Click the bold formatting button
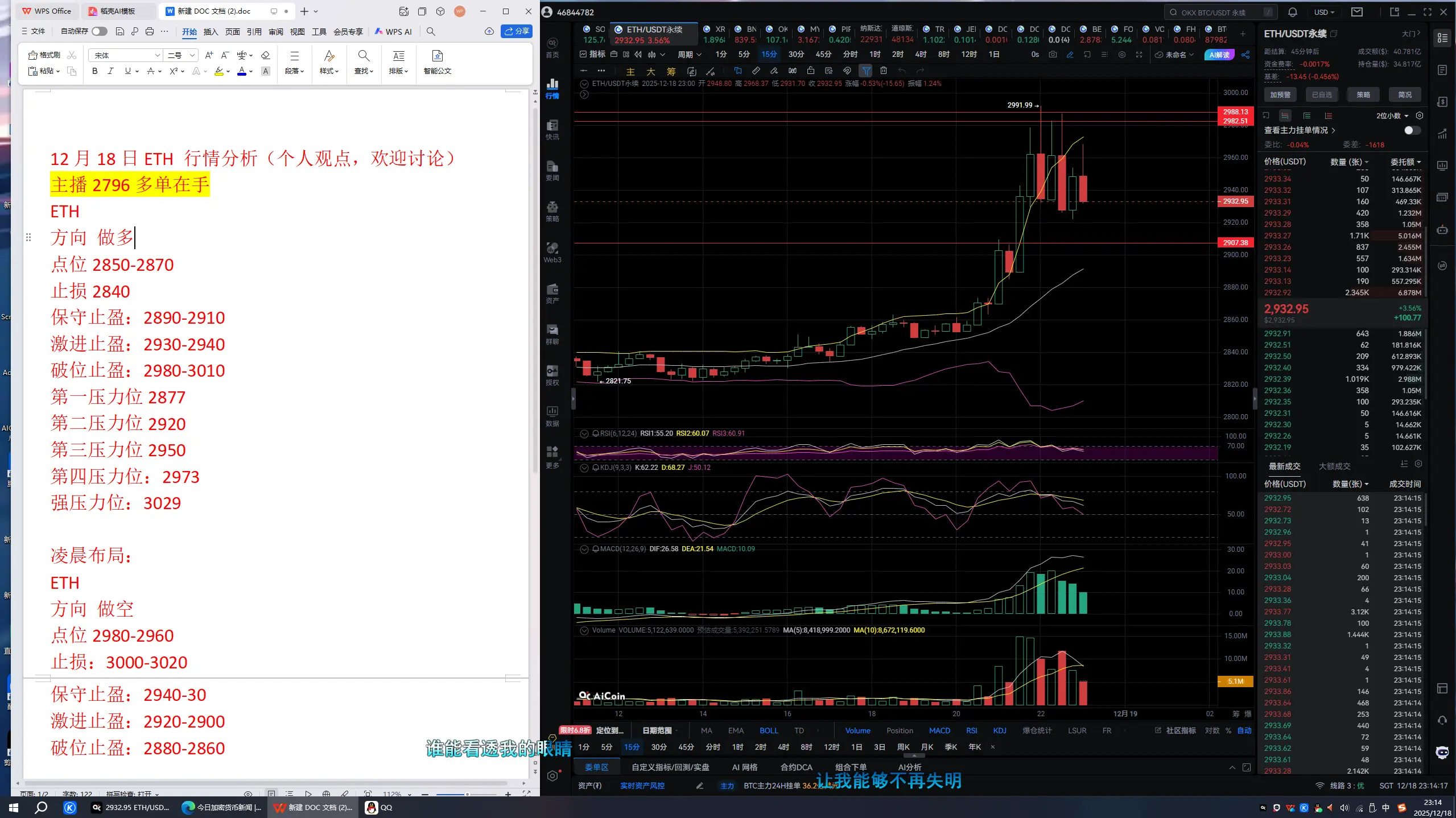 (x=94, y=71)
